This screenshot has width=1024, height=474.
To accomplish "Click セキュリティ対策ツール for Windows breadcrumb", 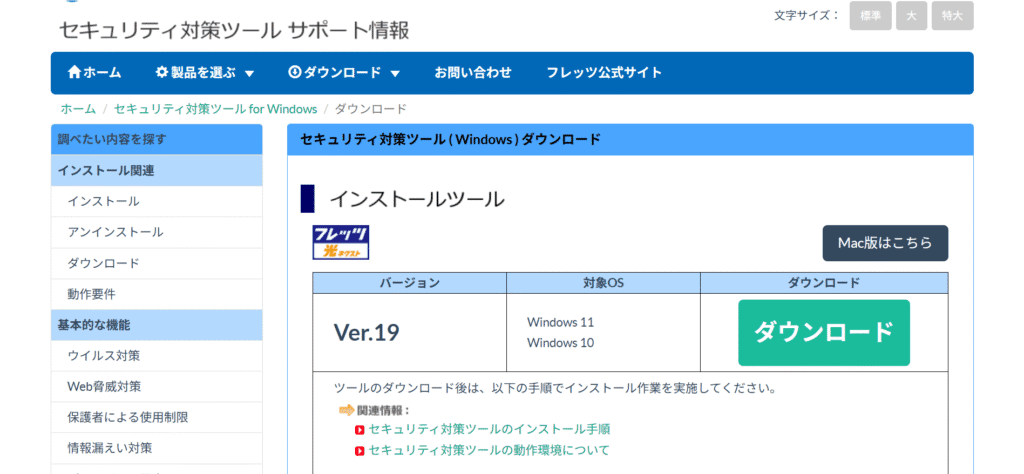I will click(216, 109).
